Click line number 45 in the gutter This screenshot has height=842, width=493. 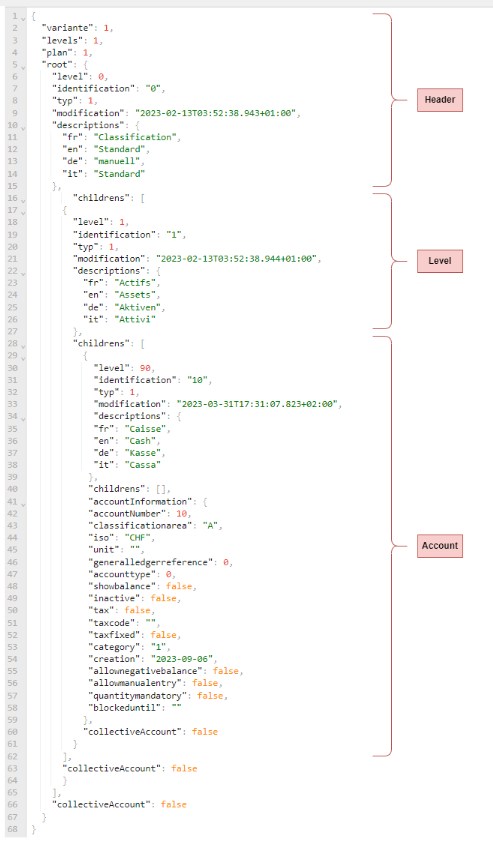coord(12,549)
